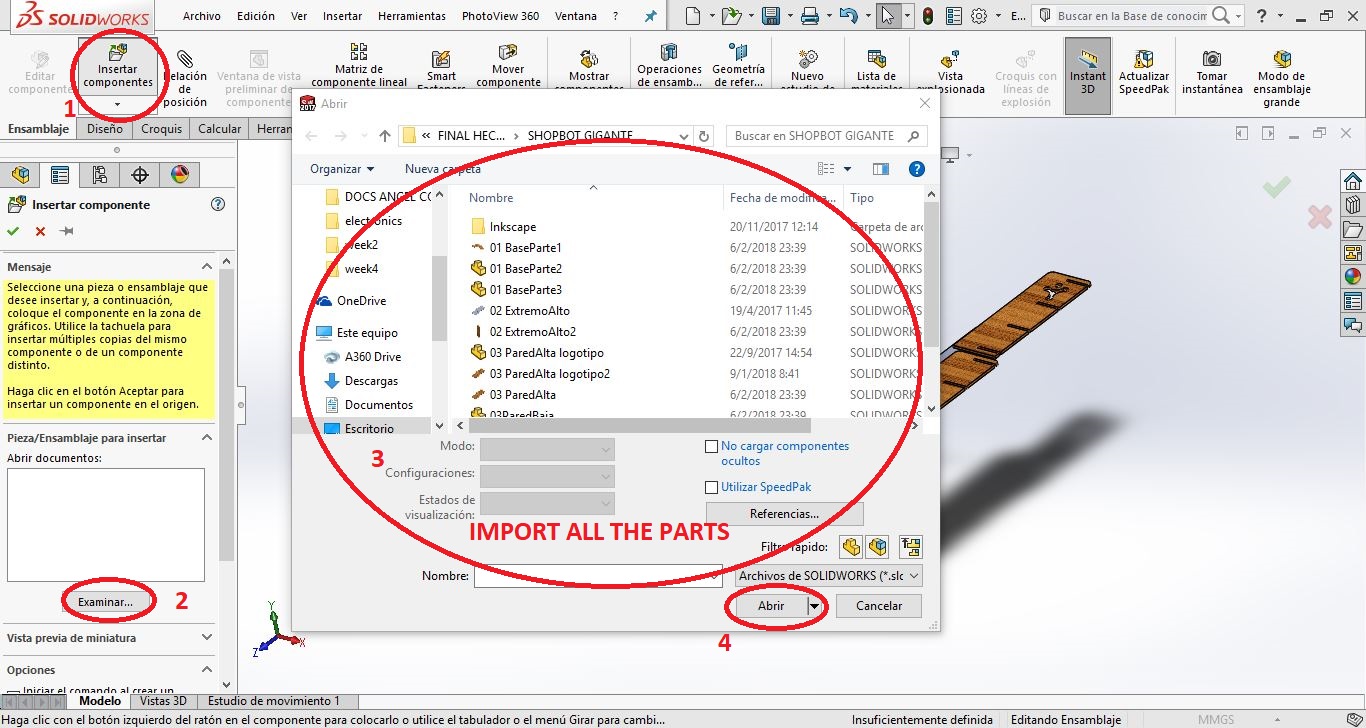This screenshot has height=728, width=1366.
Task: Collapse the Opciones section
Action: coord(207,669)
